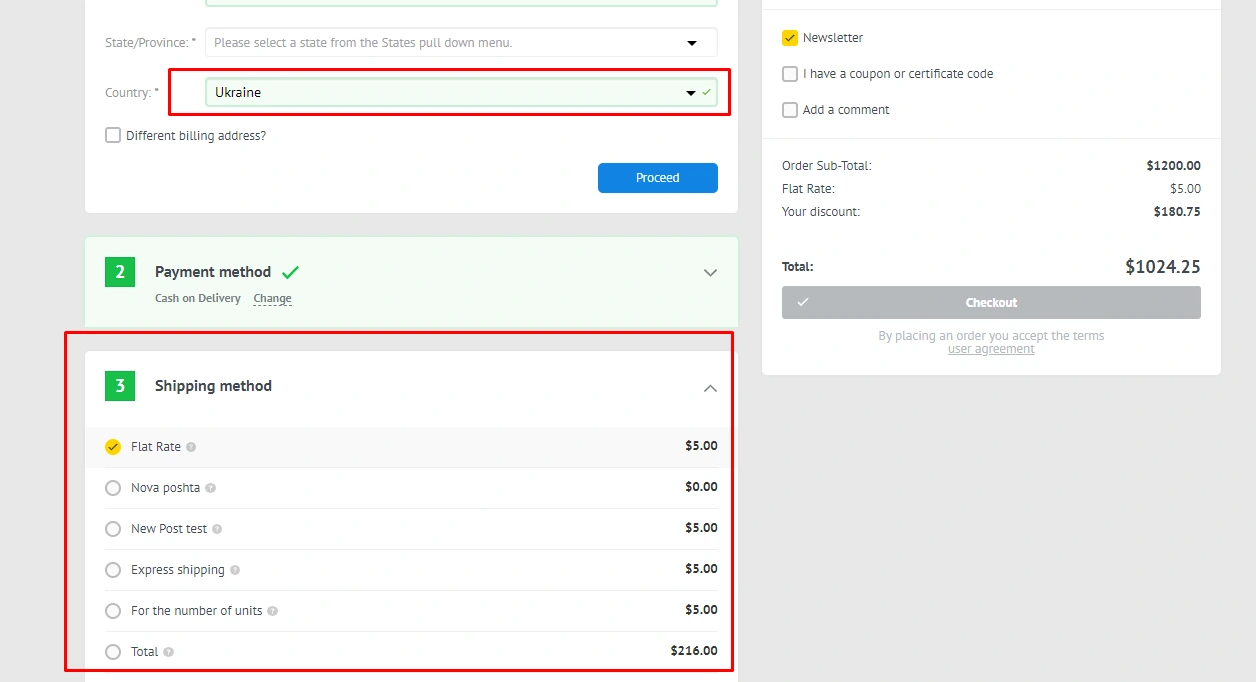Collapse the Shipping method section chevron
This screenshot has width=1256, height=682.
[x=710, y=388]
